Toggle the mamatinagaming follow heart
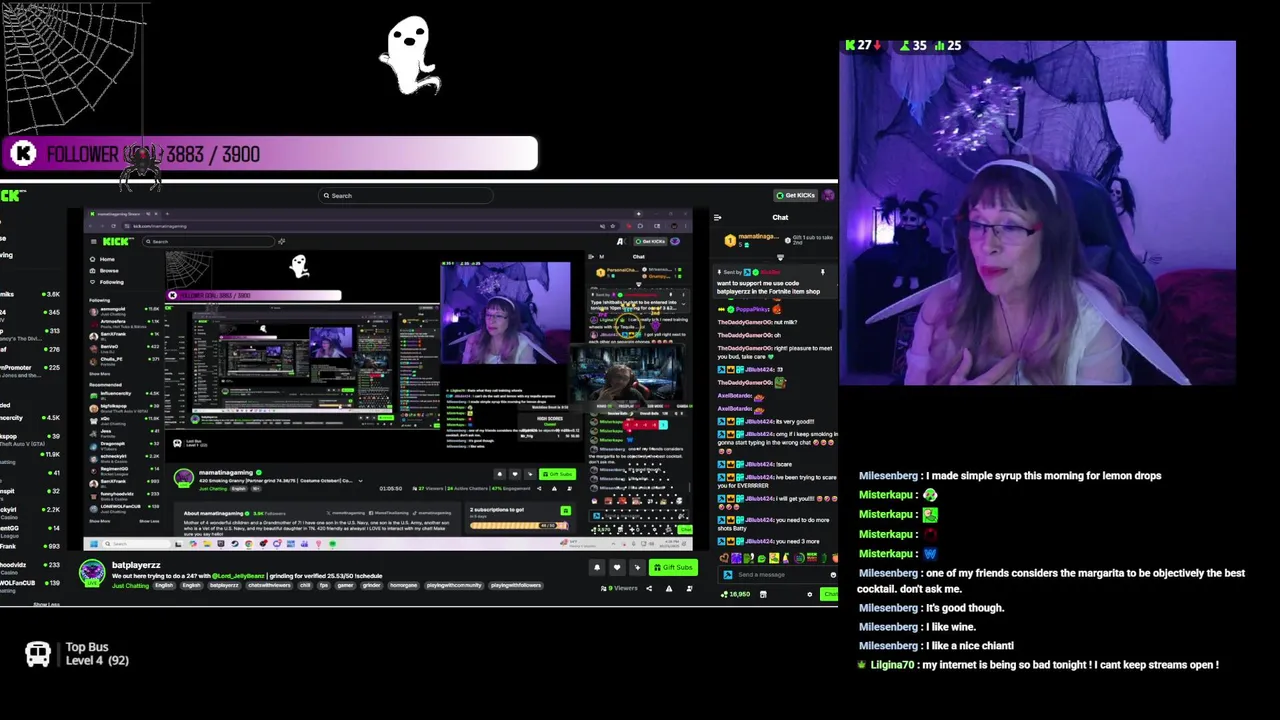1280x720 pixels. point(515,474)
